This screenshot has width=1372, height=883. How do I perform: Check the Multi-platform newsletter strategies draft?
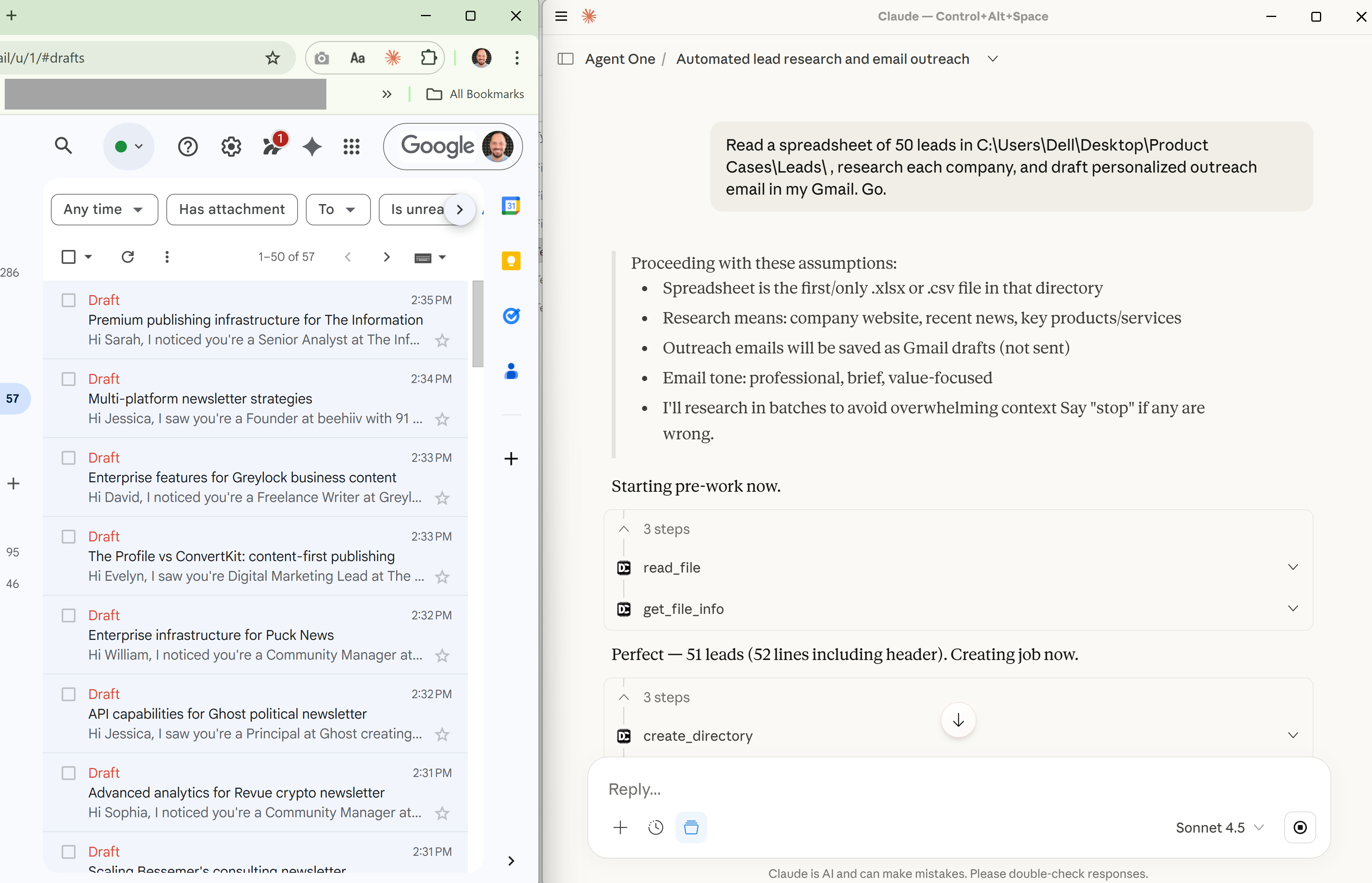[x=69, y=379]
